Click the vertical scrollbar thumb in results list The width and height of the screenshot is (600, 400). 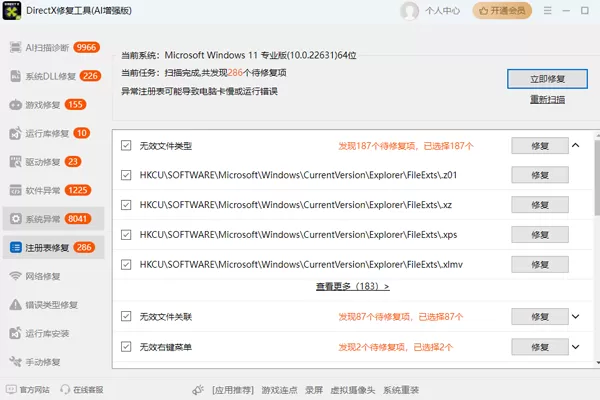pos(597,178)
